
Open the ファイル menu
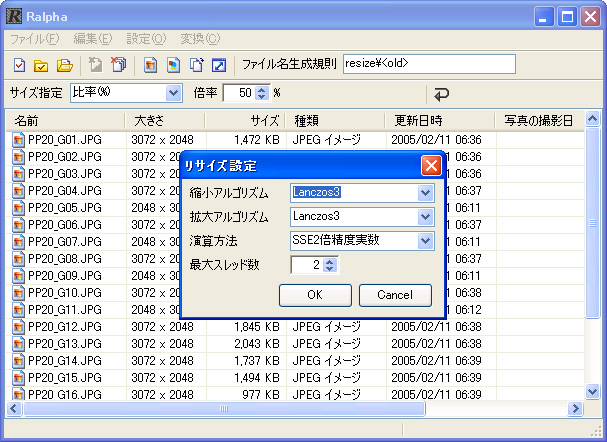click(x=34, y=39)
